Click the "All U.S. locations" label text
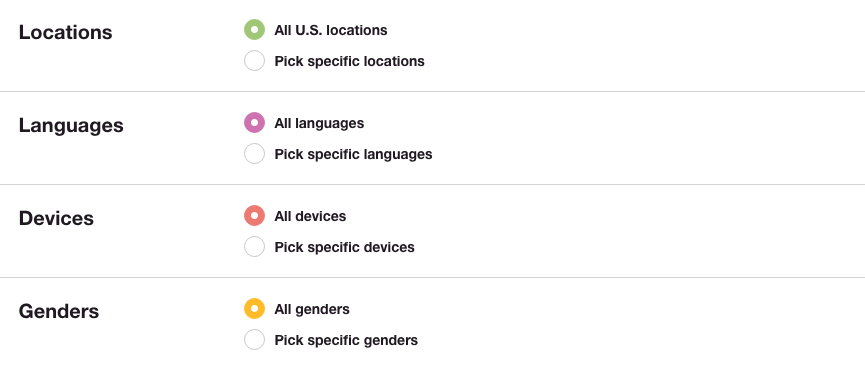The height and width of the screenshot is (365, 865). point(331,30)
